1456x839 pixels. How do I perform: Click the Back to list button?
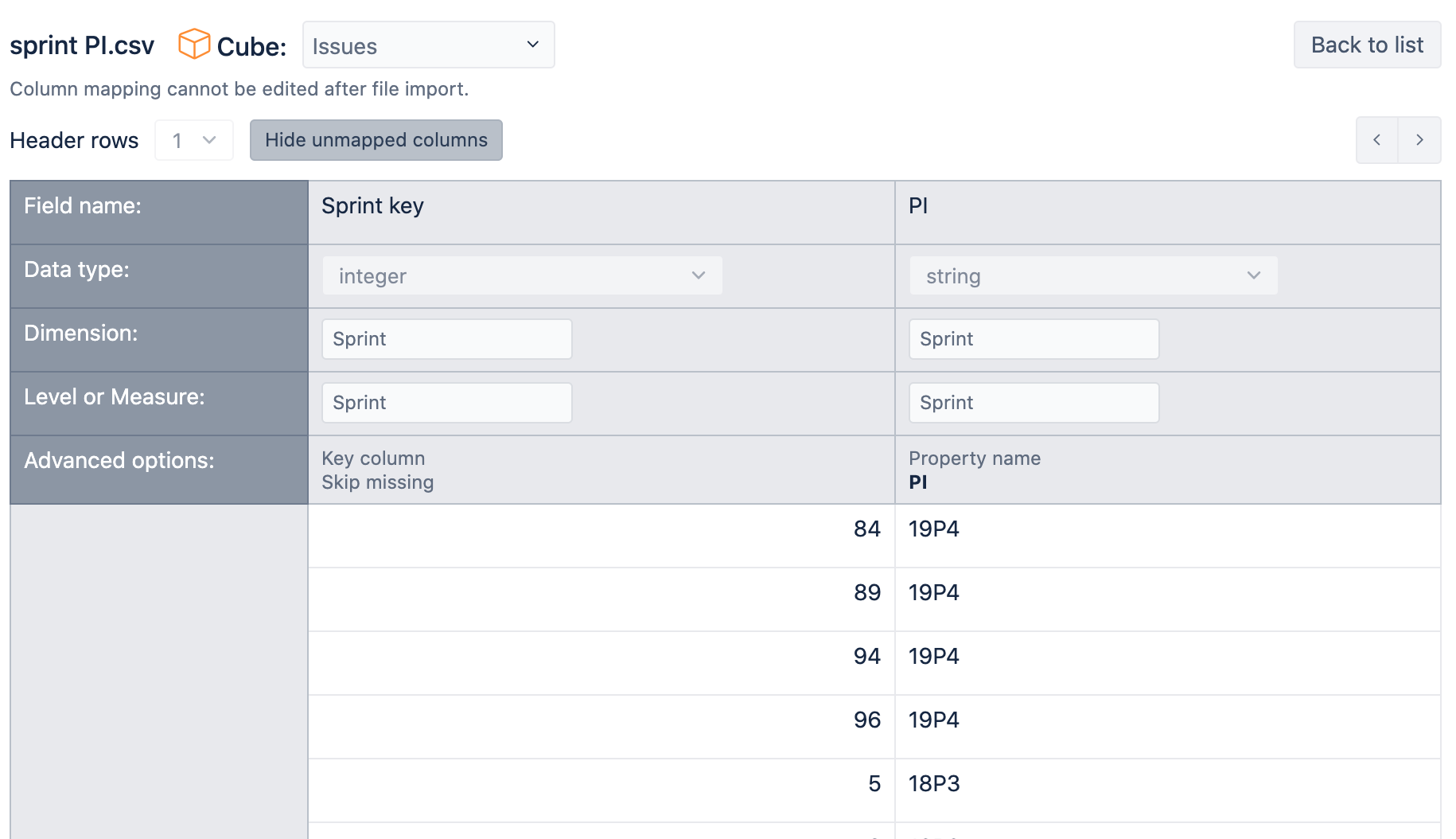[1367, 45]
